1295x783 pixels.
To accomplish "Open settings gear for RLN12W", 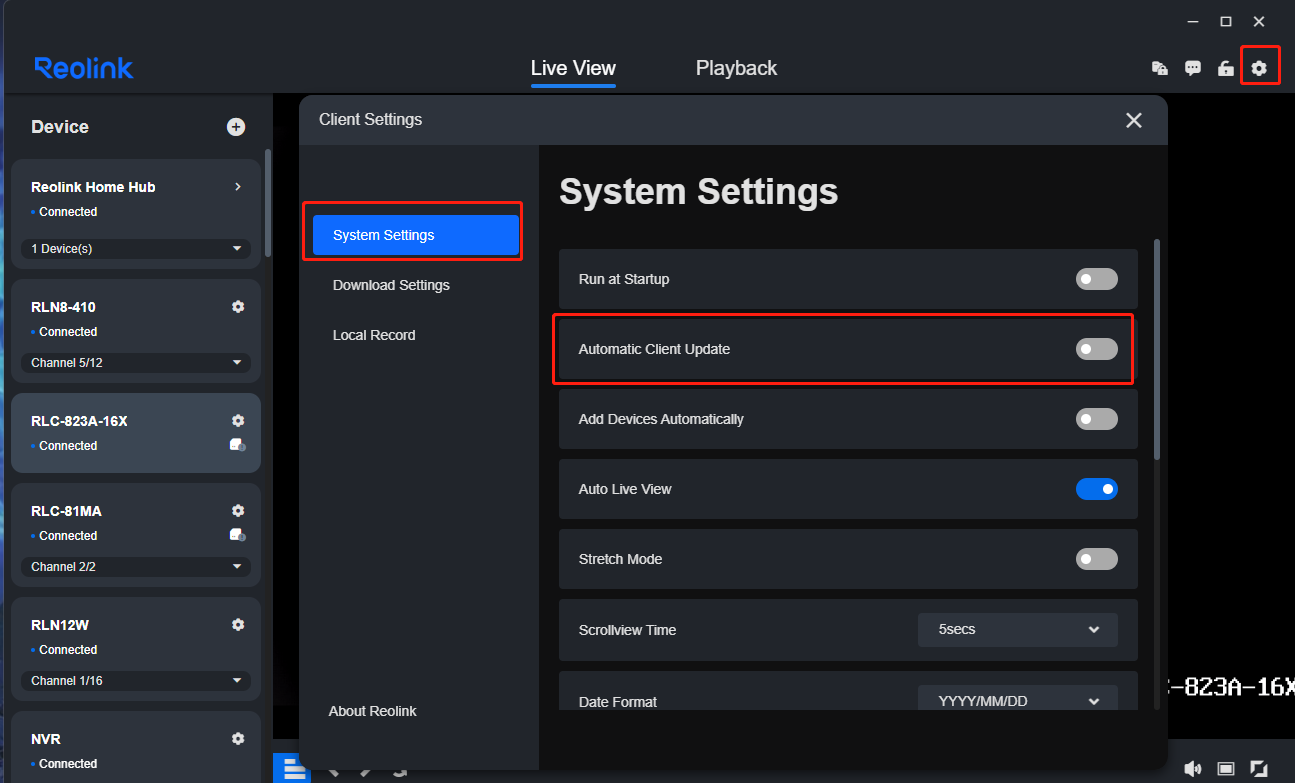I will click(x=238, y=625).
